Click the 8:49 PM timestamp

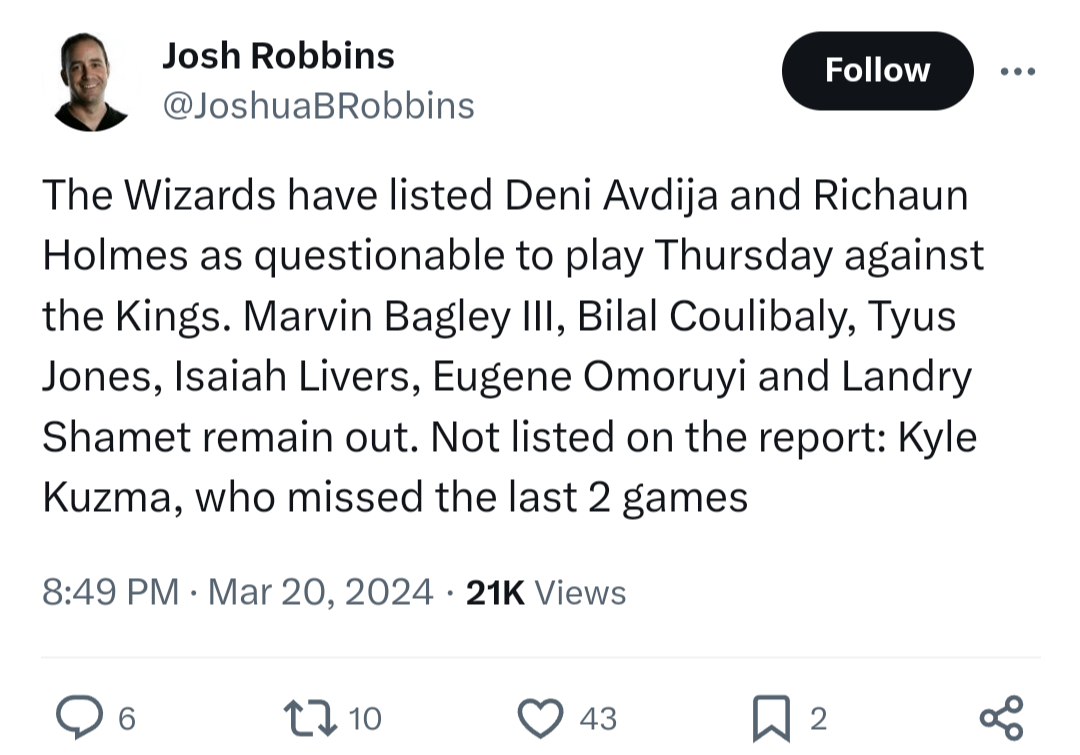[110, 592]
